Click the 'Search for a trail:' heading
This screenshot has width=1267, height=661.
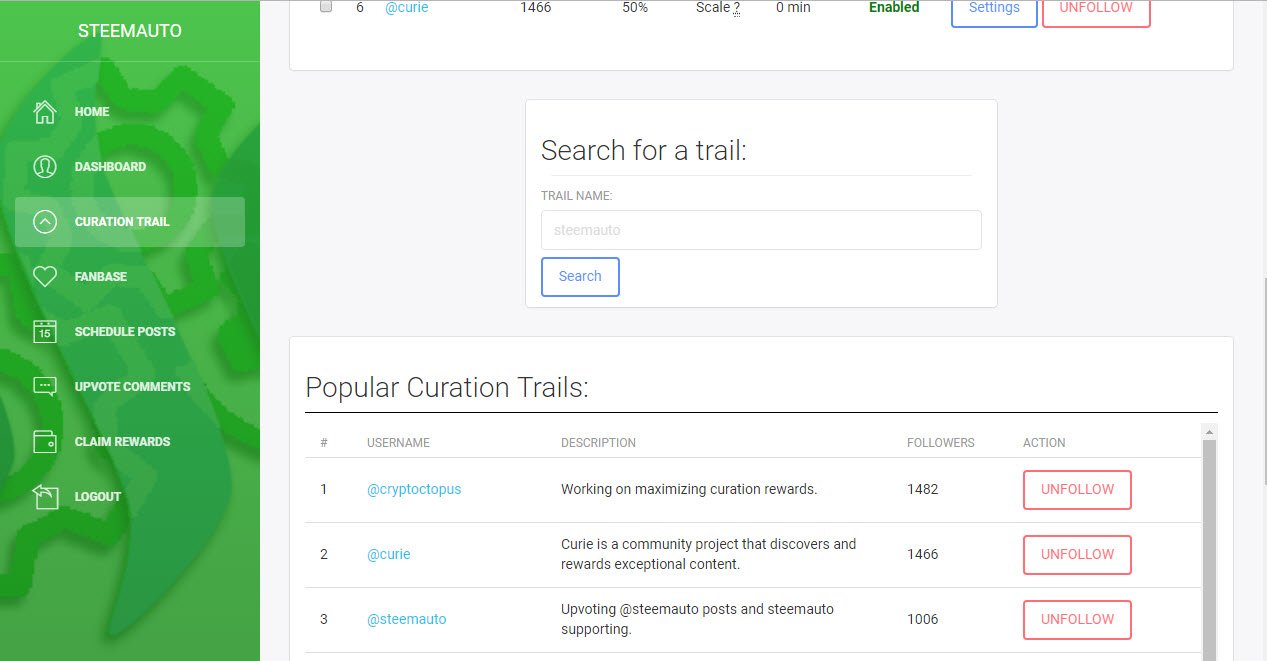644,151
